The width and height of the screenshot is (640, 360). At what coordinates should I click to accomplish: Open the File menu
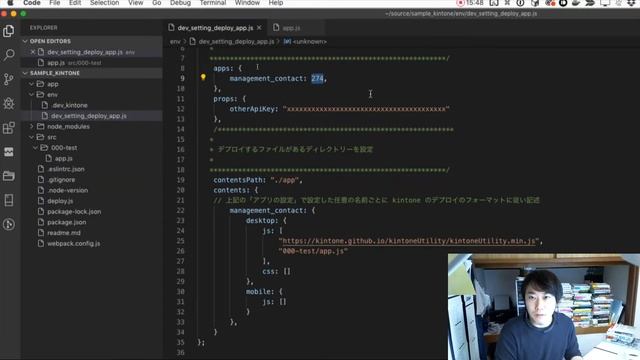click(x=54, y=3)
